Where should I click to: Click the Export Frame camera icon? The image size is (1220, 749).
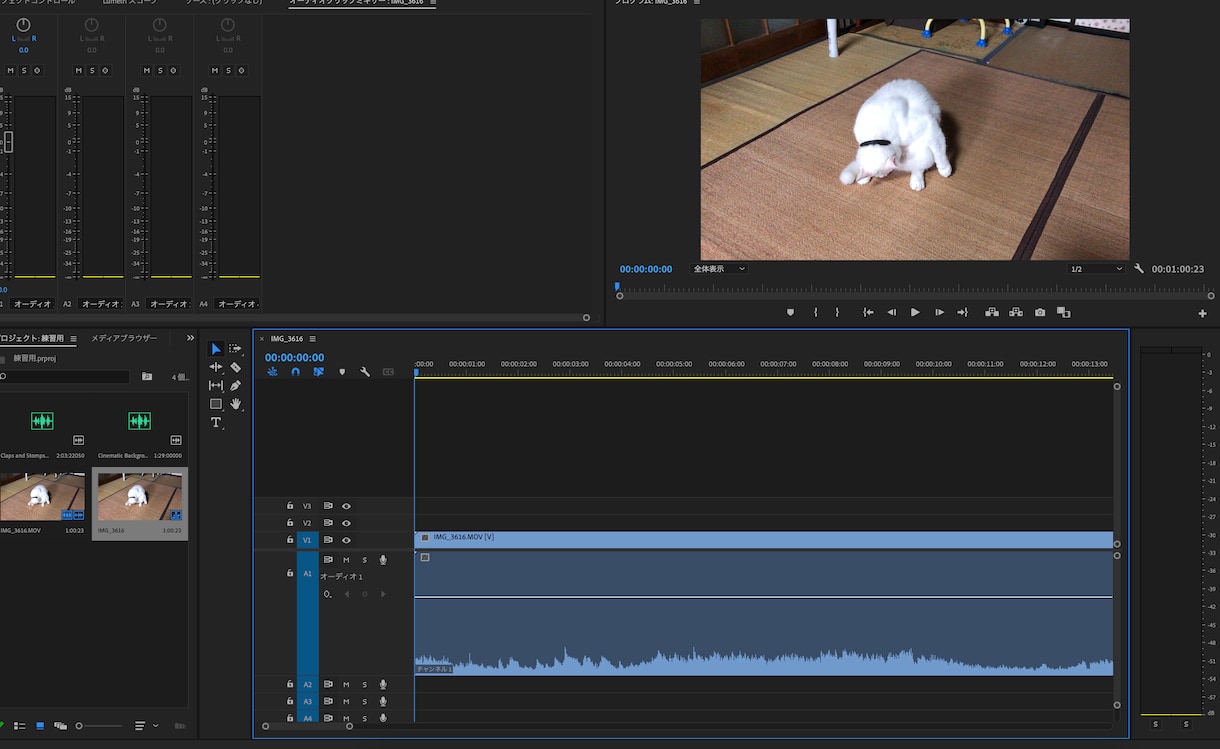(1040, 312)
